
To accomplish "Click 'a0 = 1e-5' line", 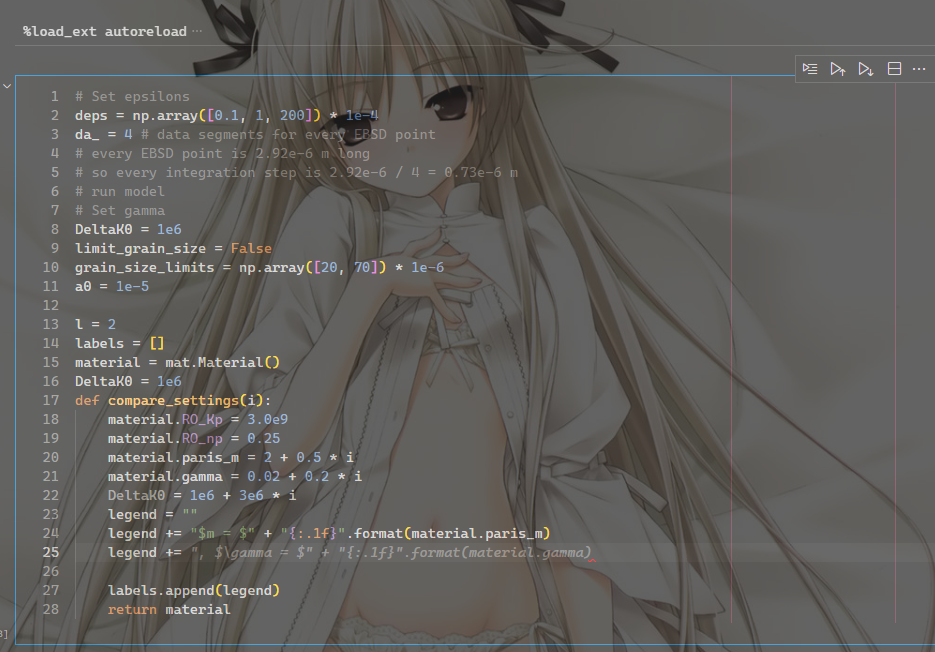I will pos(112,286).
